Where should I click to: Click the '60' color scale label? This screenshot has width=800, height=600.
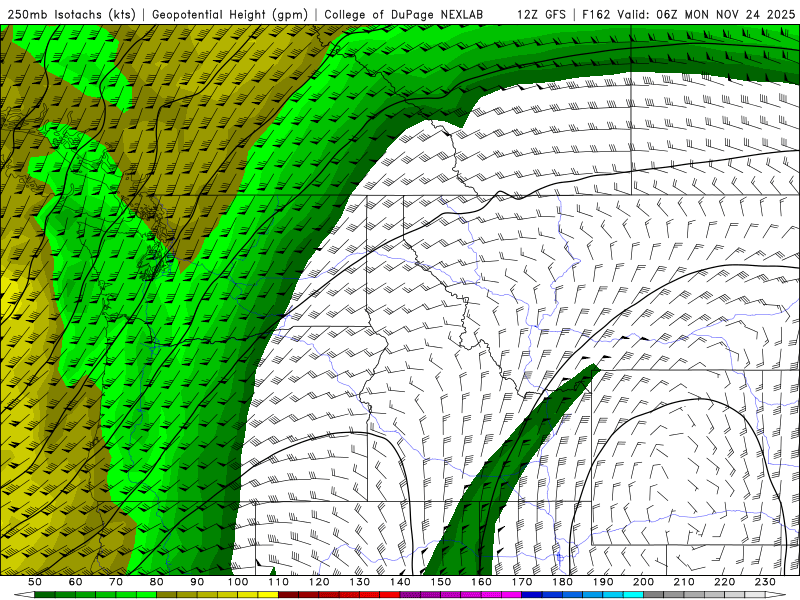(x=76, y=582)
